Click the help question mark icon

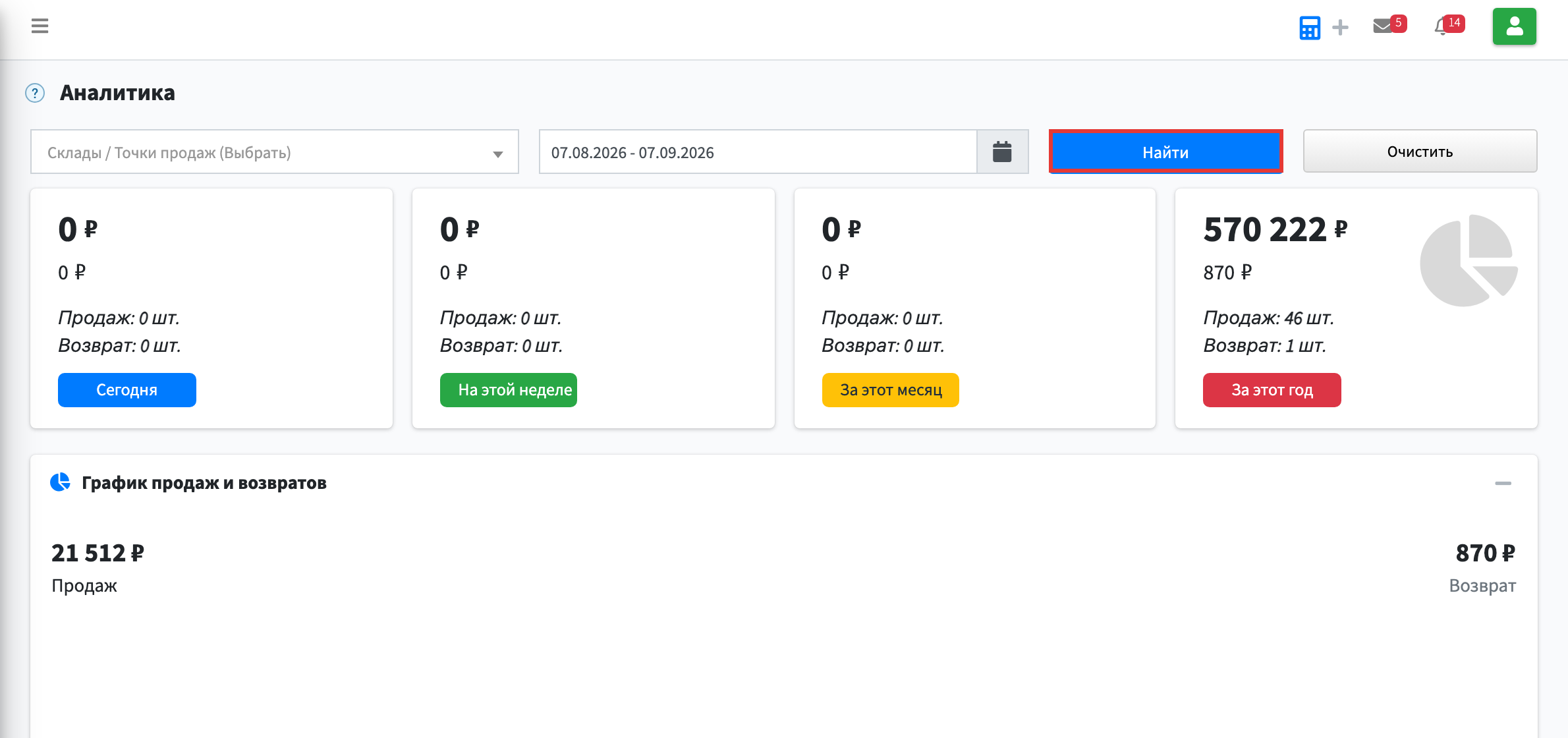(x=35, y=93)
